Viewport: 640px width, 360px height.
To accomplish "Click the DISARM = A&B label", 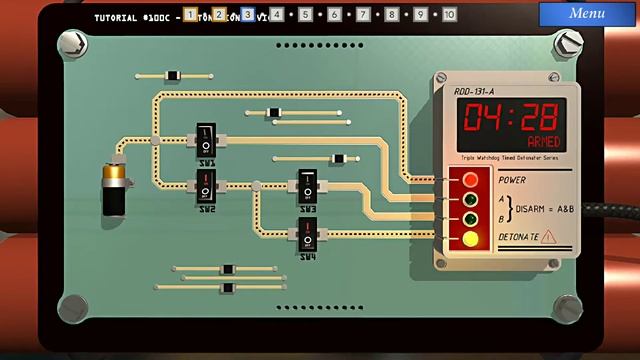I will click(x=544, y=209).
